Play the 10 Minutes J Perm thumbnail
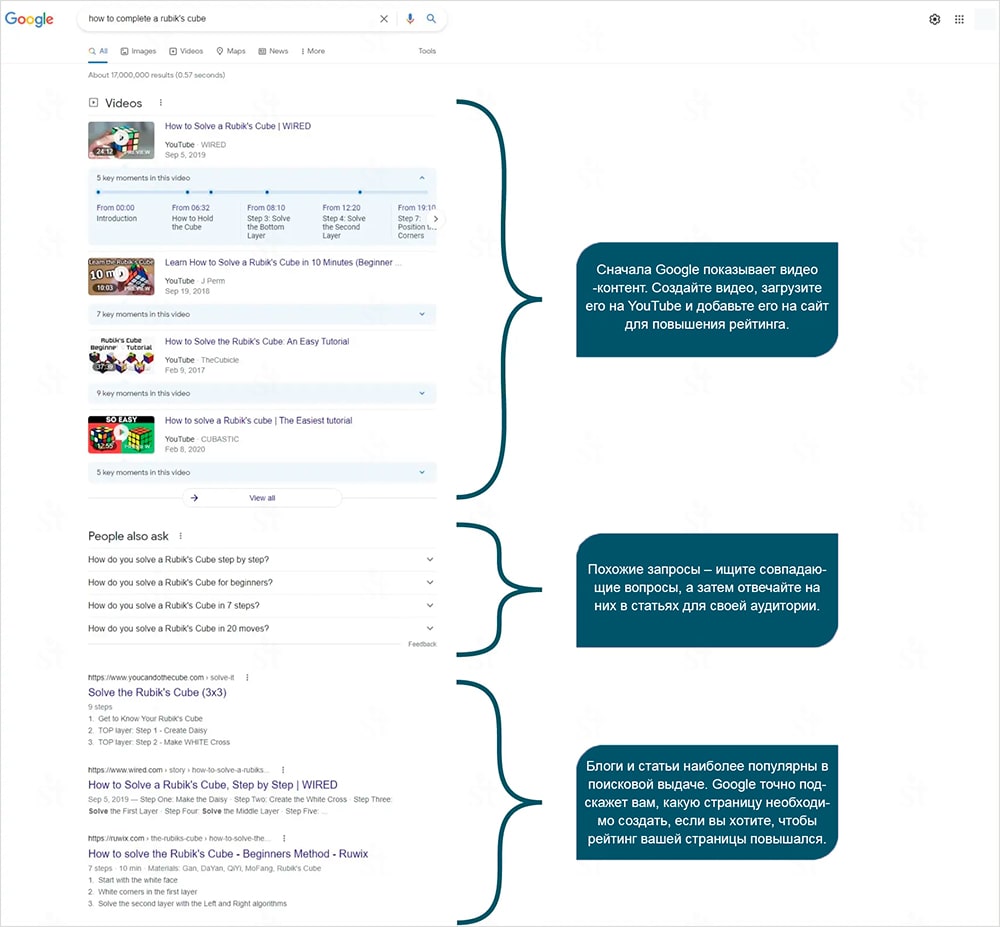This screenshot has width=1000, height=927. click(x=121, y=276)
